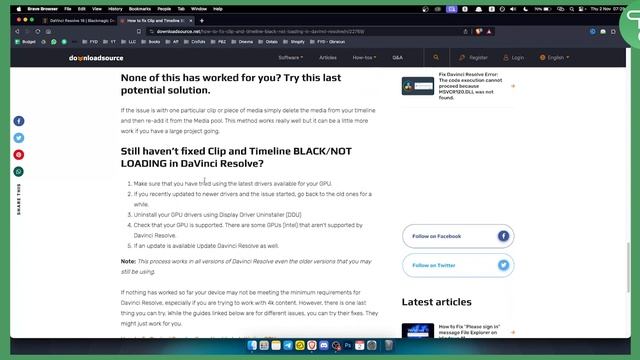Click the Brave Rewards triangle icon
640x360 pixels.
pos(489,31)
